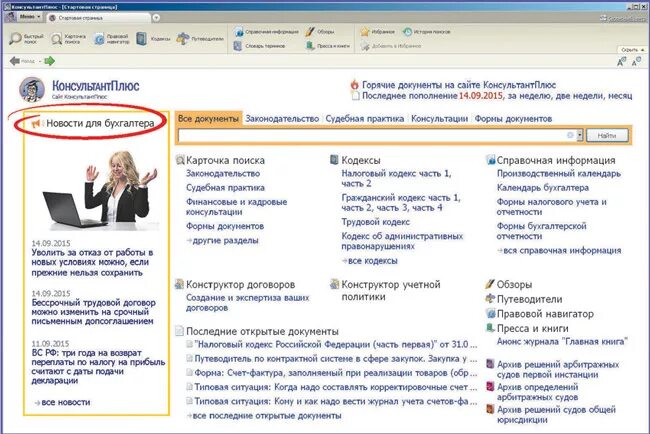Viewport: 650px width, 434px height.
Task: Click the Сайт КонсультантПлюс link under logo
Action: (79, 97)
